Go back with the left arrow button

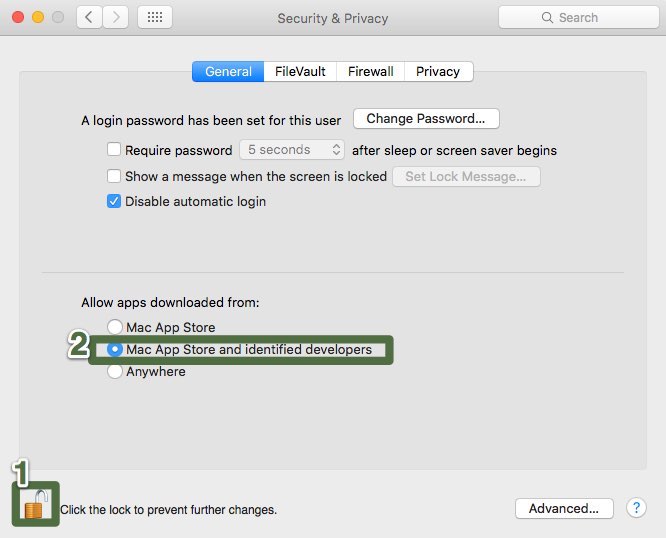tap(90, 17)
